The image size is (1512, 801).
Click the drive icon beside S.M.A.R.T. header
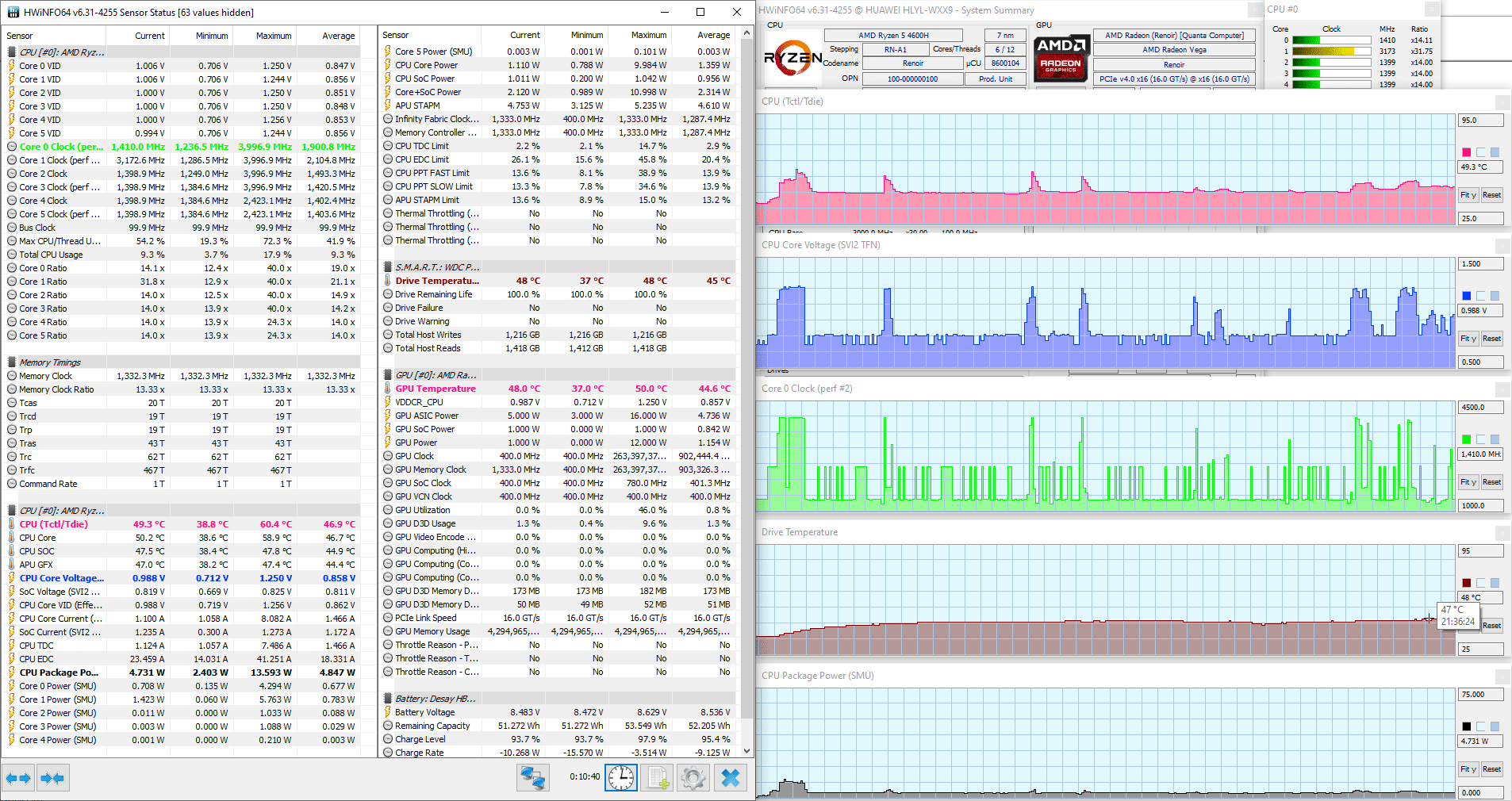pyautogui.click(x=388, y=267)
